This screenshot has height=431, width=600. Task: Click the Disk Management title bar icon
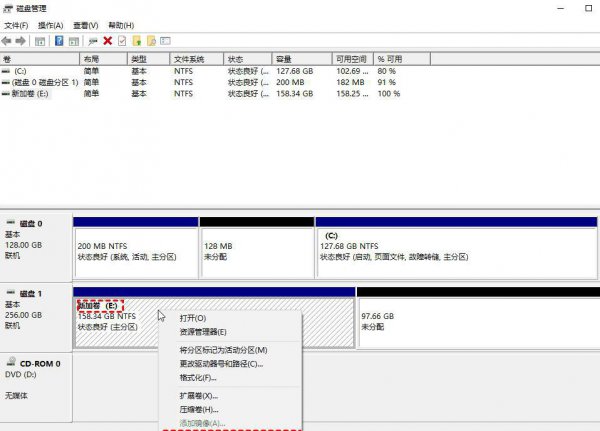[8, 8]
